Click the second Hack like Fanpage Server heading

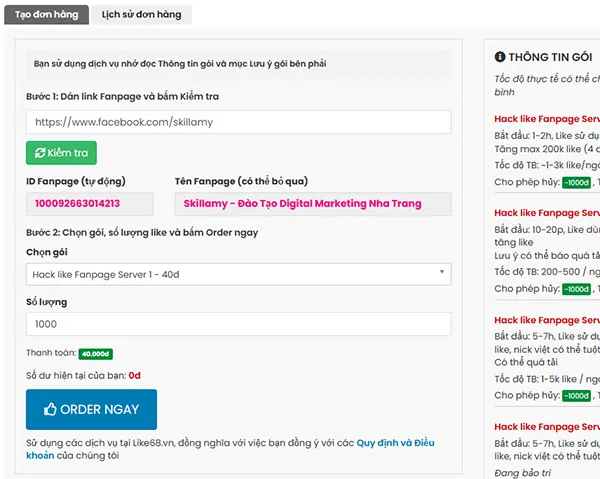(547, 213)
